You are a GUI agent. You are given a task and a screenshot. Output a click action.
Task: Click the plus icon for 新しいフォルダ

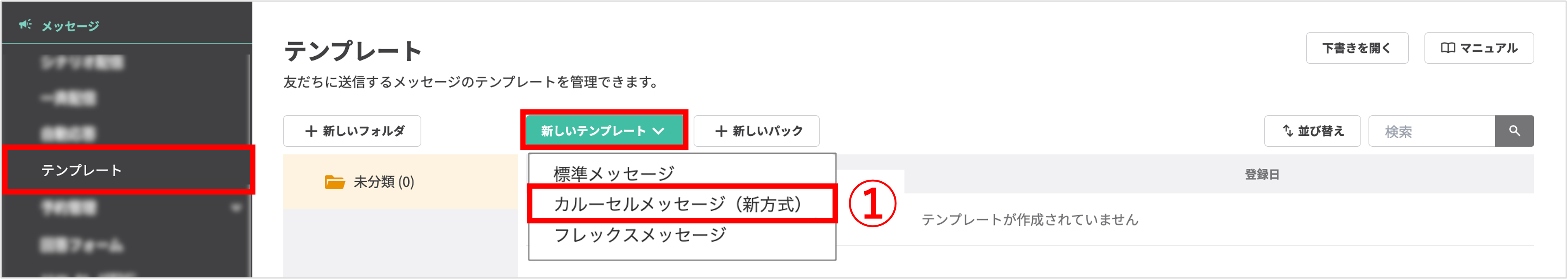[x=311, y=131]
